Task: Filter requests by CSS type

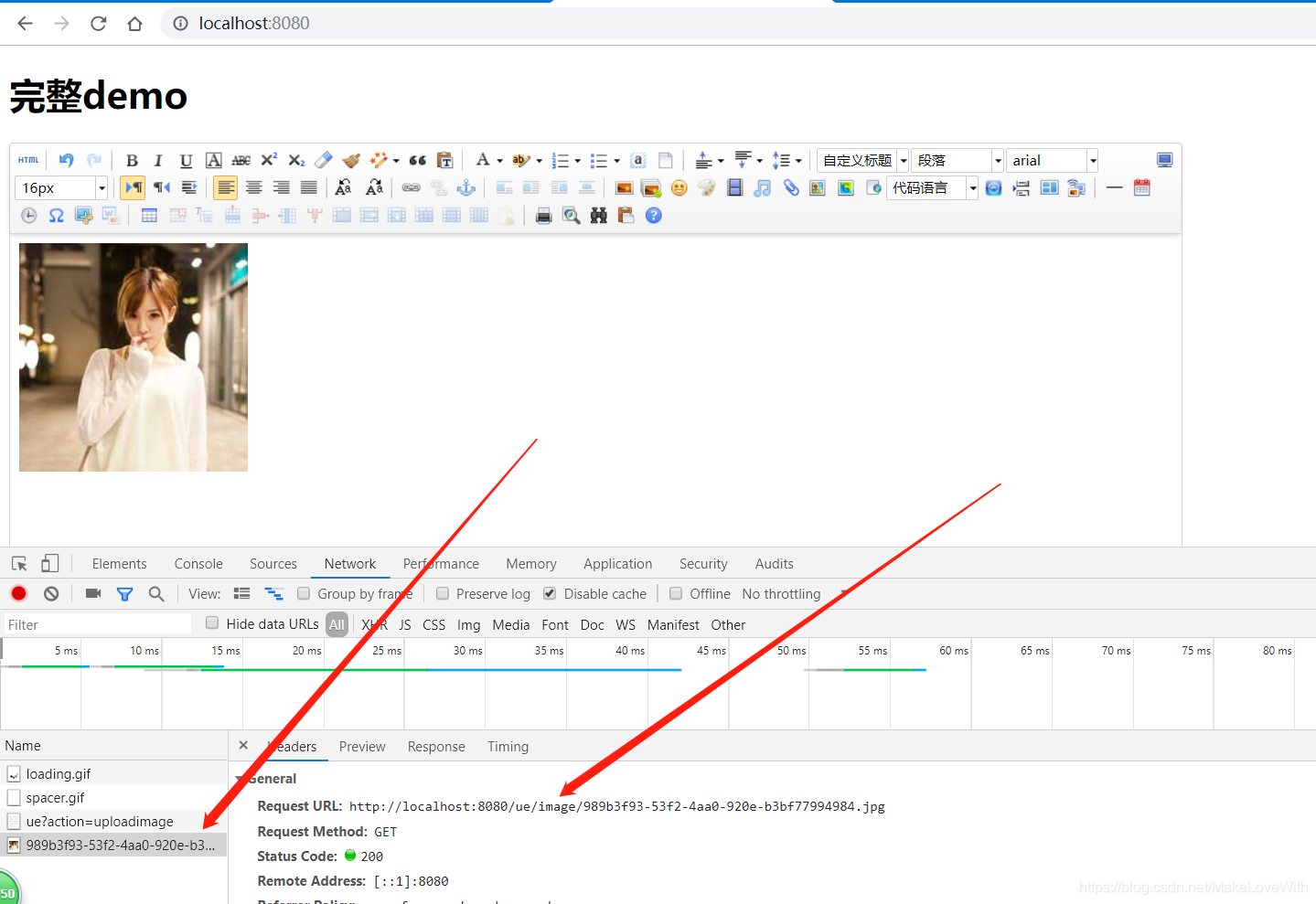Action: 433,625
